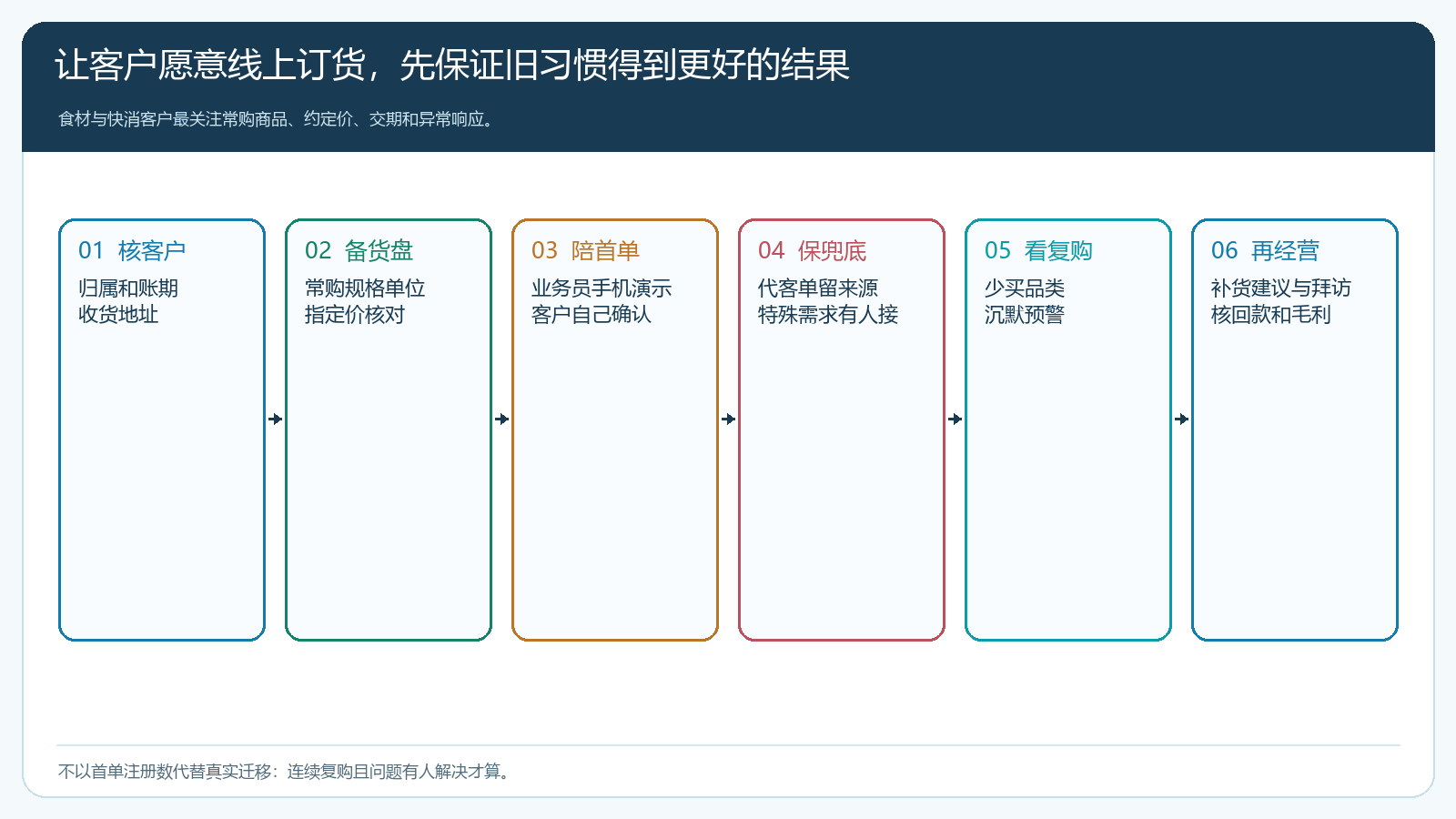Image resolution: width=1456 pixels, height=819 pixels.
Task: Click arrow between 04 保兜底 and 05 看复购
Action: (955, 420)
